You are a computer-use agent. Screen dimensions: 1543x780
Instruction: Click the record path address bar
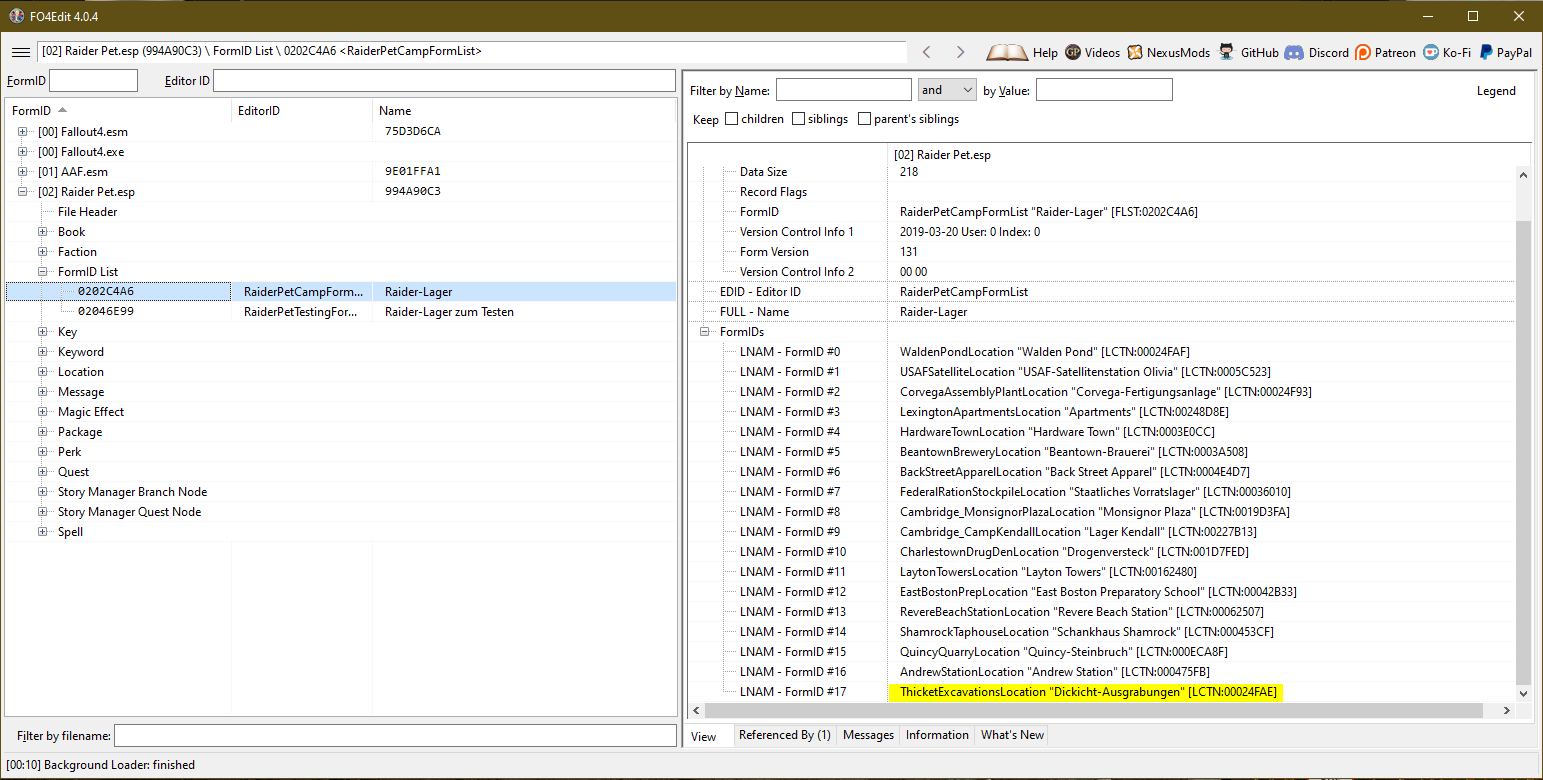[472, 51]
